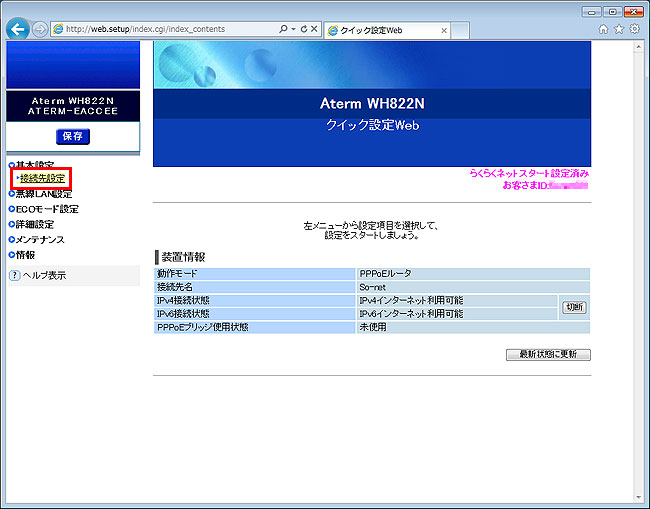The height and width of the screenshot is (509, 650).
Task: Select the 接続先設定 link
Action: 42,179
